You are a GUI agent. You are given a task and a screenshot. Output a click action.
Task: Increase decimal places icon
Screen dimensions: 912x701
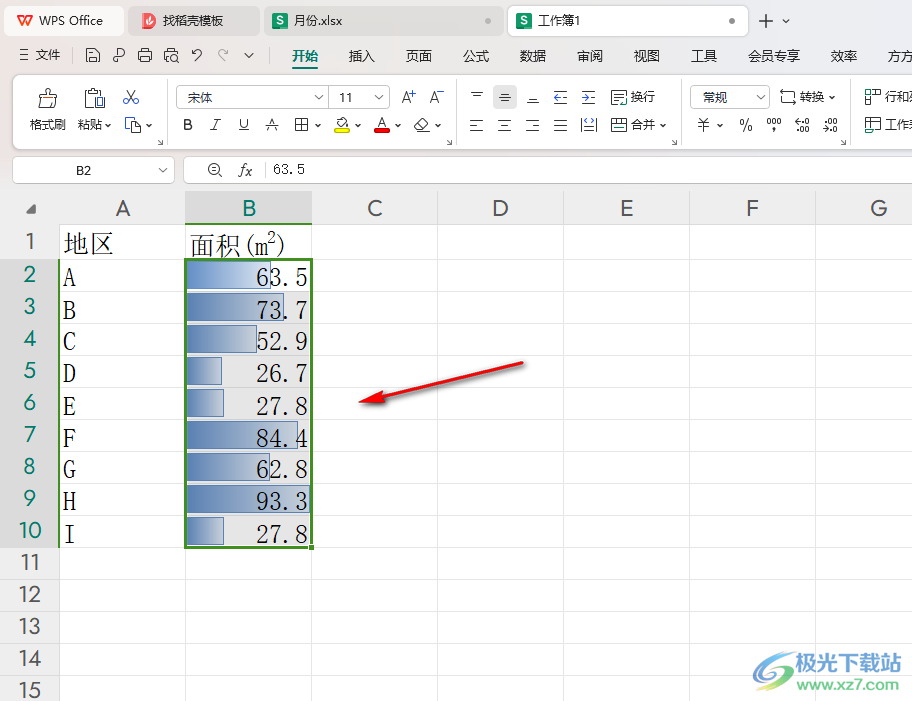click(x=802, y=124)
